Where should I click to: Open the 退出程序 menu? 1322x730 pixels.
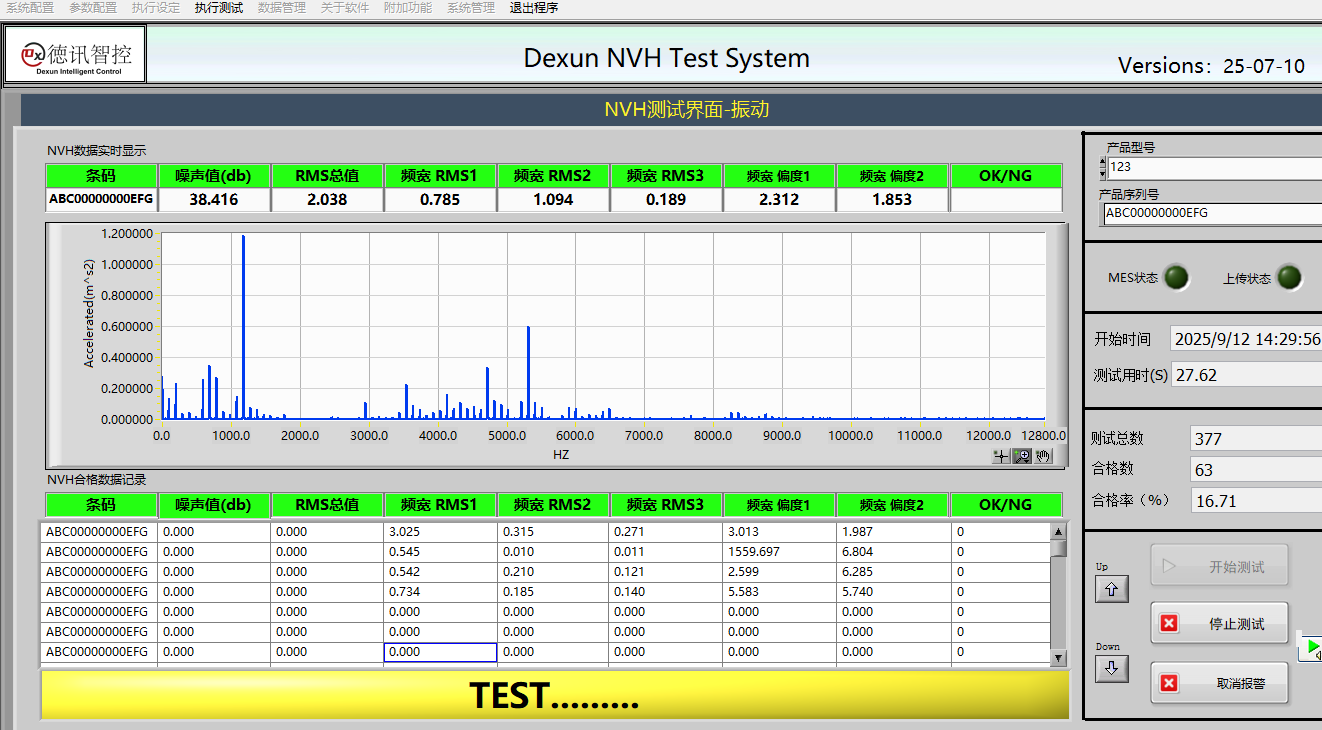(534, 8)
